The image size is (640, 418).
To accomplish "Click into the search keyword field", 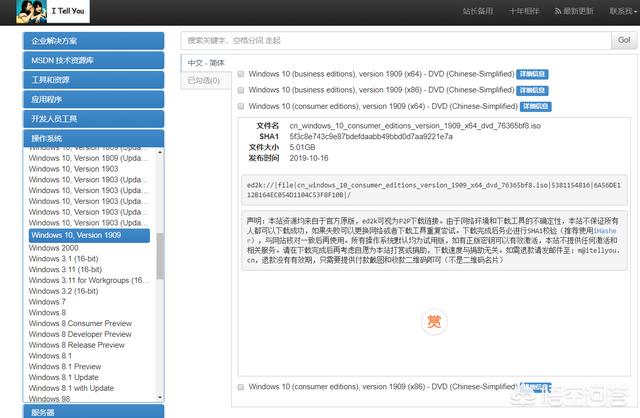I will point(396,40).
